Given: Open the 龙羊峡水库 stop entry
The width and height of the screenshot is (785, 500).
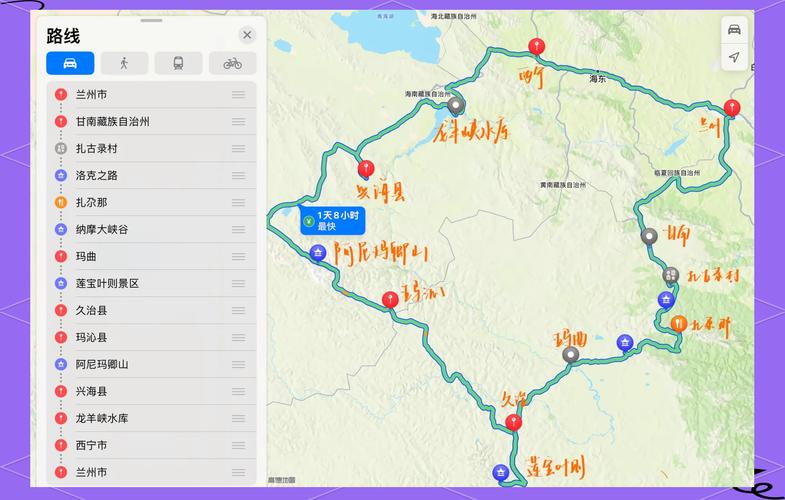Looking at the screenshot, I should (x=102, y=418).
